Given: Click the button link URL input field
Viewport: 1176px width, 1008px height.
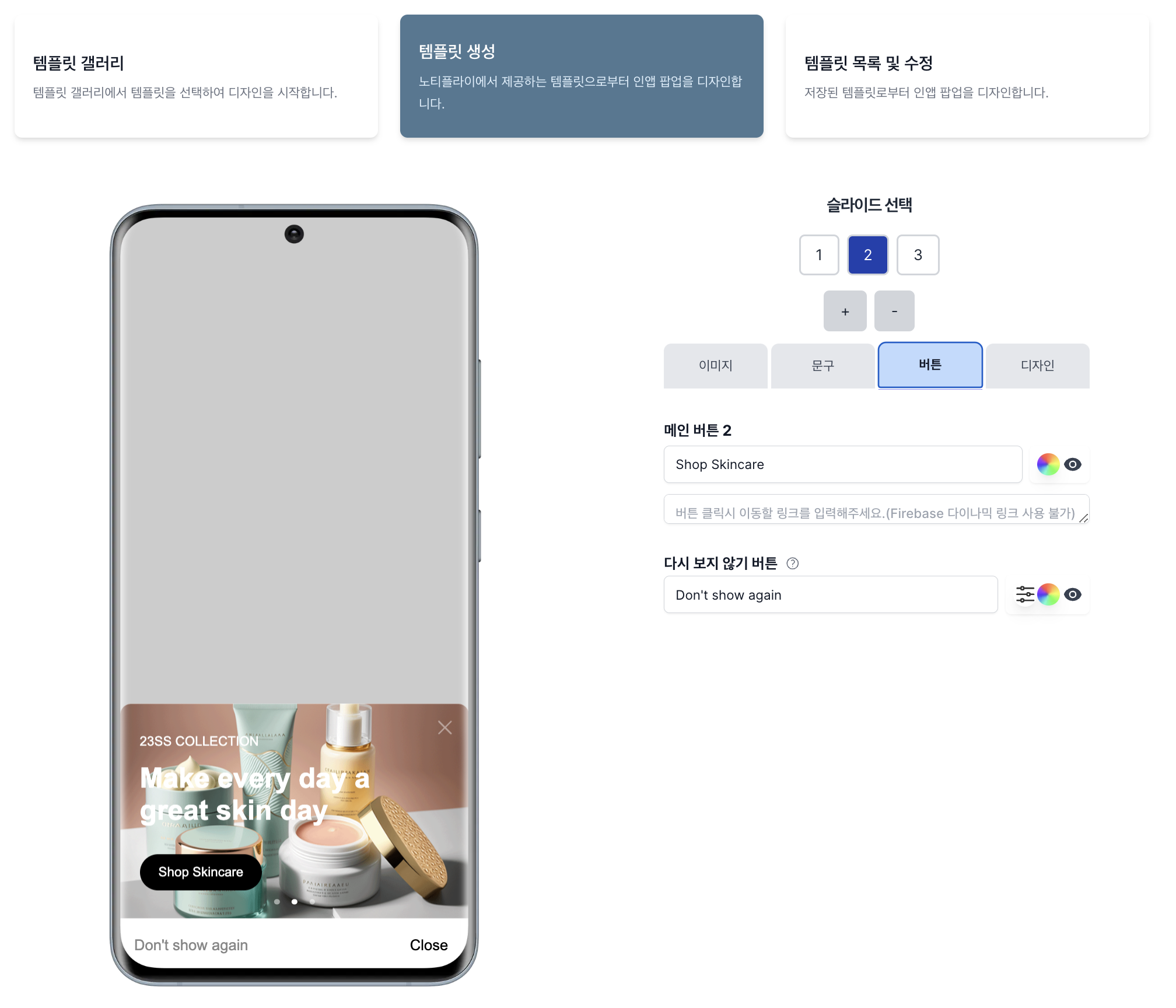Looking at the screenshot, I should pyautogui.click(x=875, y=513).
